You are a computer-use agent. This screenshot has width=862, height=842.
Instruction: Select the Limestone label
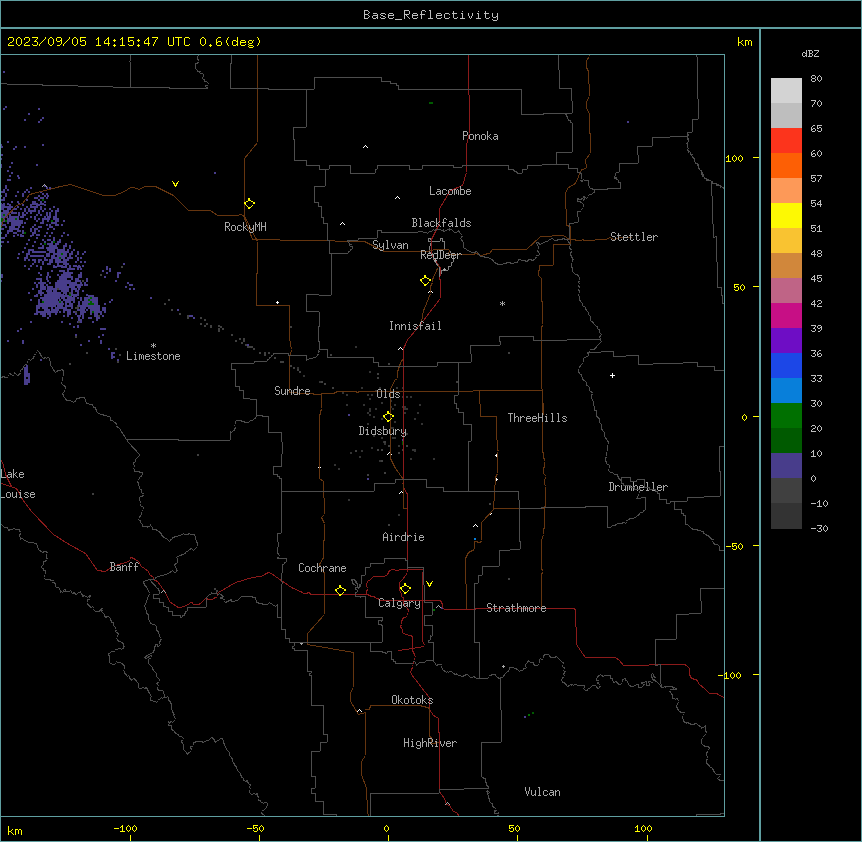pos(153,356)
